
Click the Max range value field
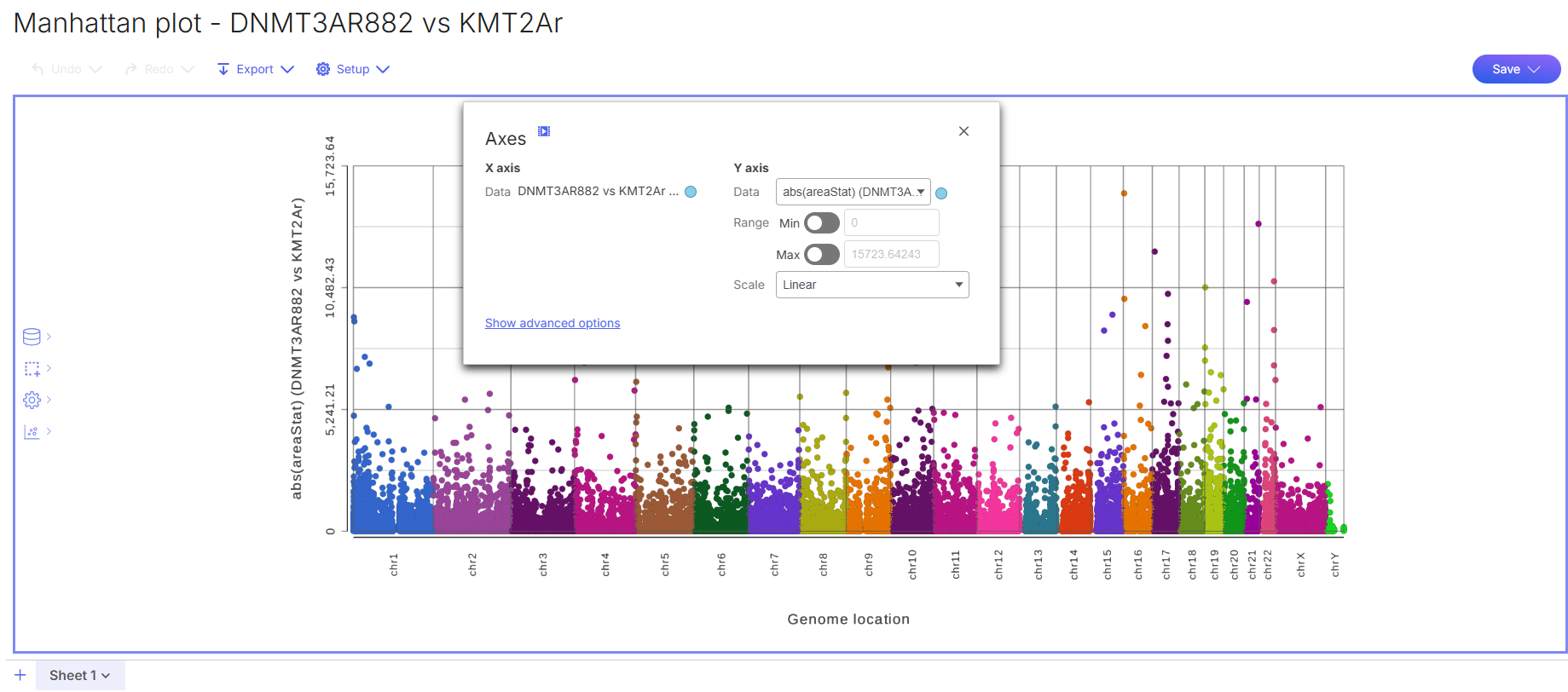(891, 254)
